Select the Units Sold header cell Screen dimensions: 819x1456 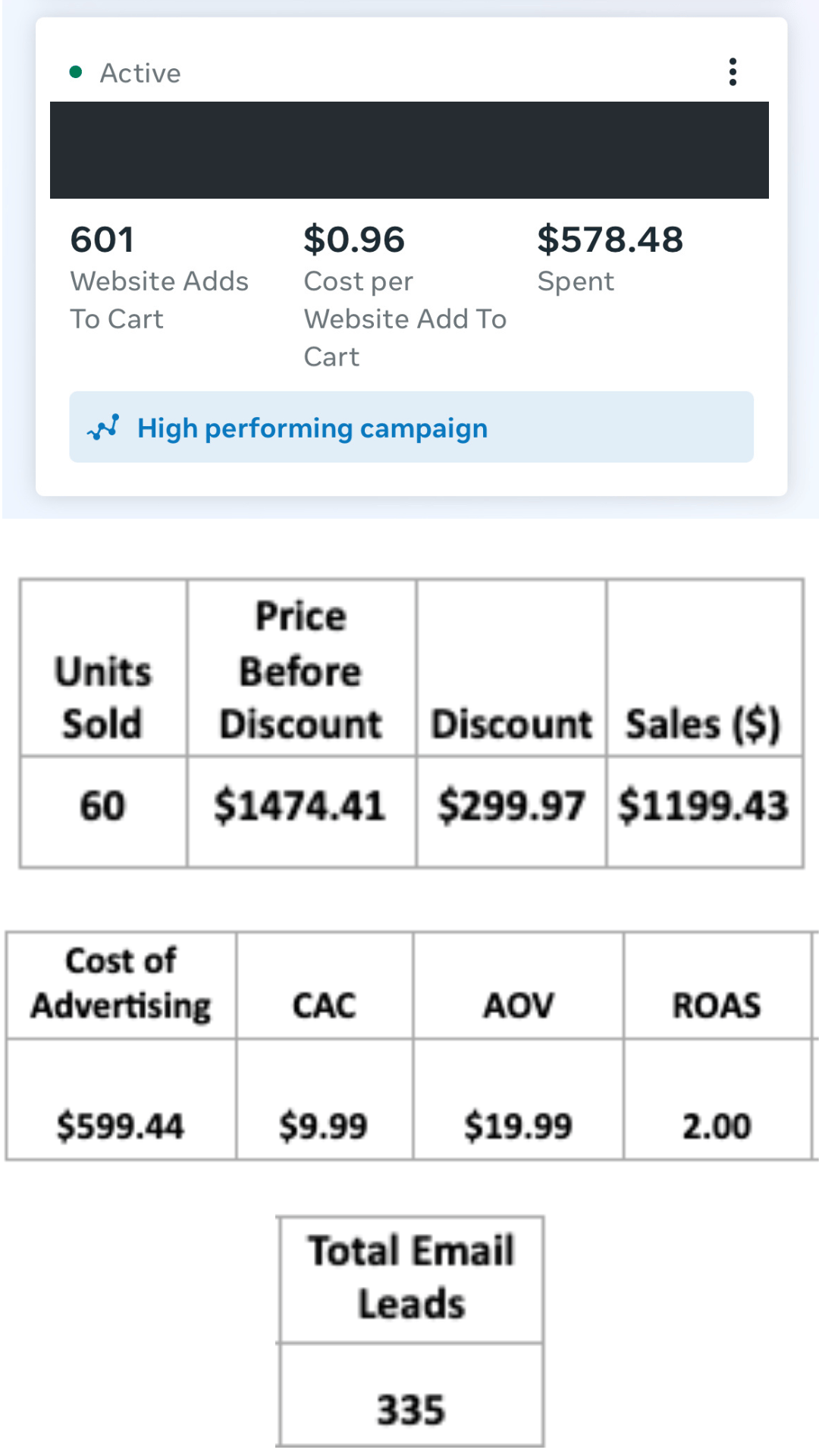click(103, 698)
